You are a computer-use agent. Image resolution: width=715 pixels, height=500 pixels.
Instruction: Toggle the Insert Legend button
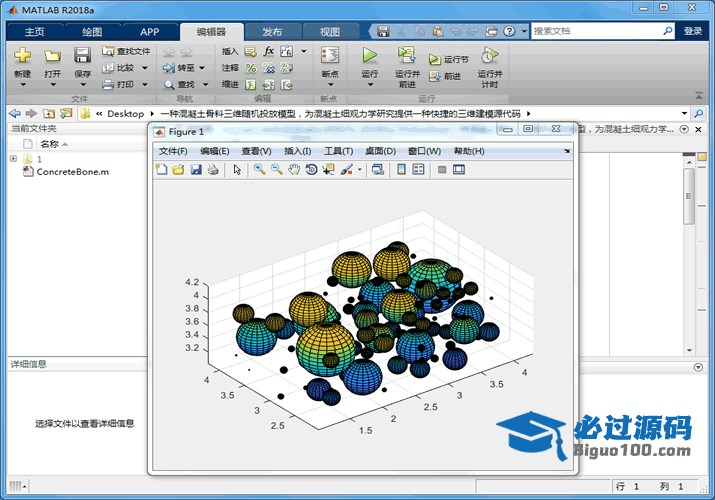tap(418, 170)
